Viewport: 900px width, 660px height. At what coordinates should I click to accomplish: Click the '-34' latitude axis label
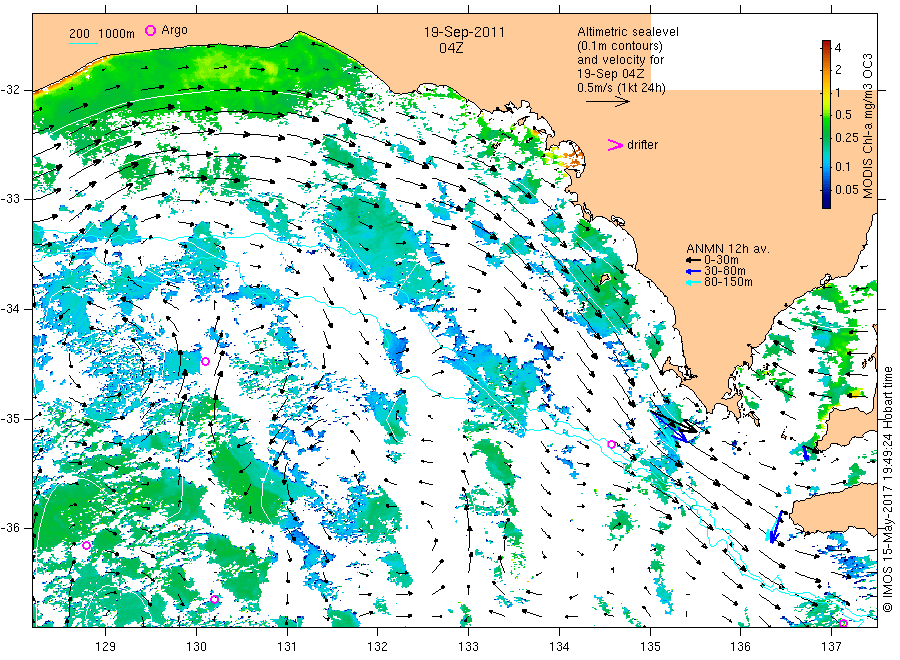[x=10, y=309]
